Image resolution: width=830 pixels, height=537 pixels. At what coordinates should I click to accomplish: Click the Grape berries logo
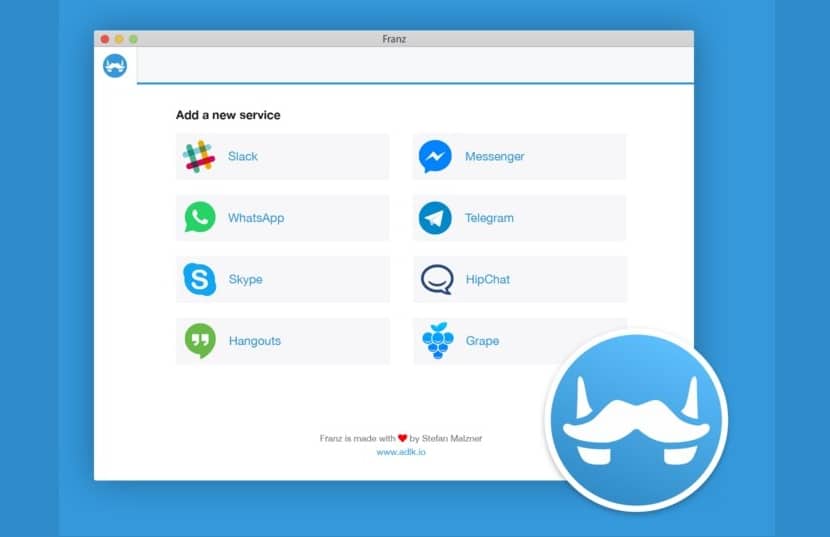(x=438, y=341)
